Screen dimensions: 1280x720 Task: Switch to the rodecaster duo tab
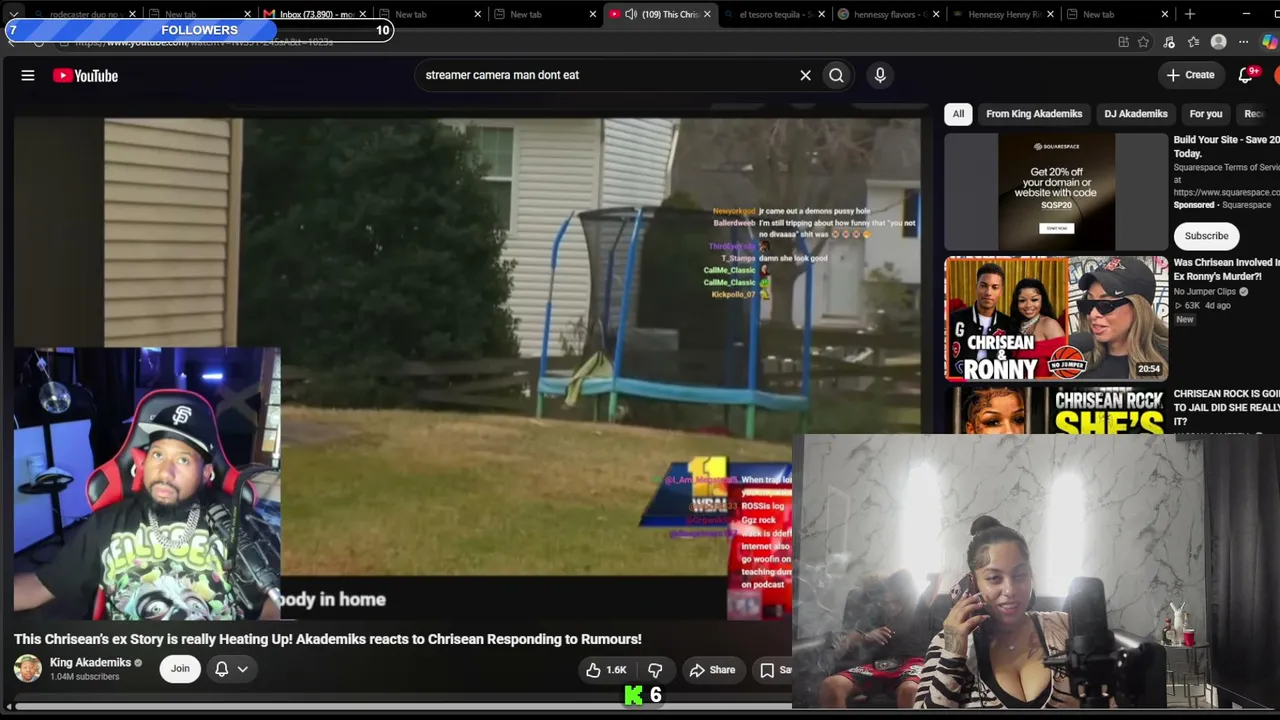[x=84, y=14]
